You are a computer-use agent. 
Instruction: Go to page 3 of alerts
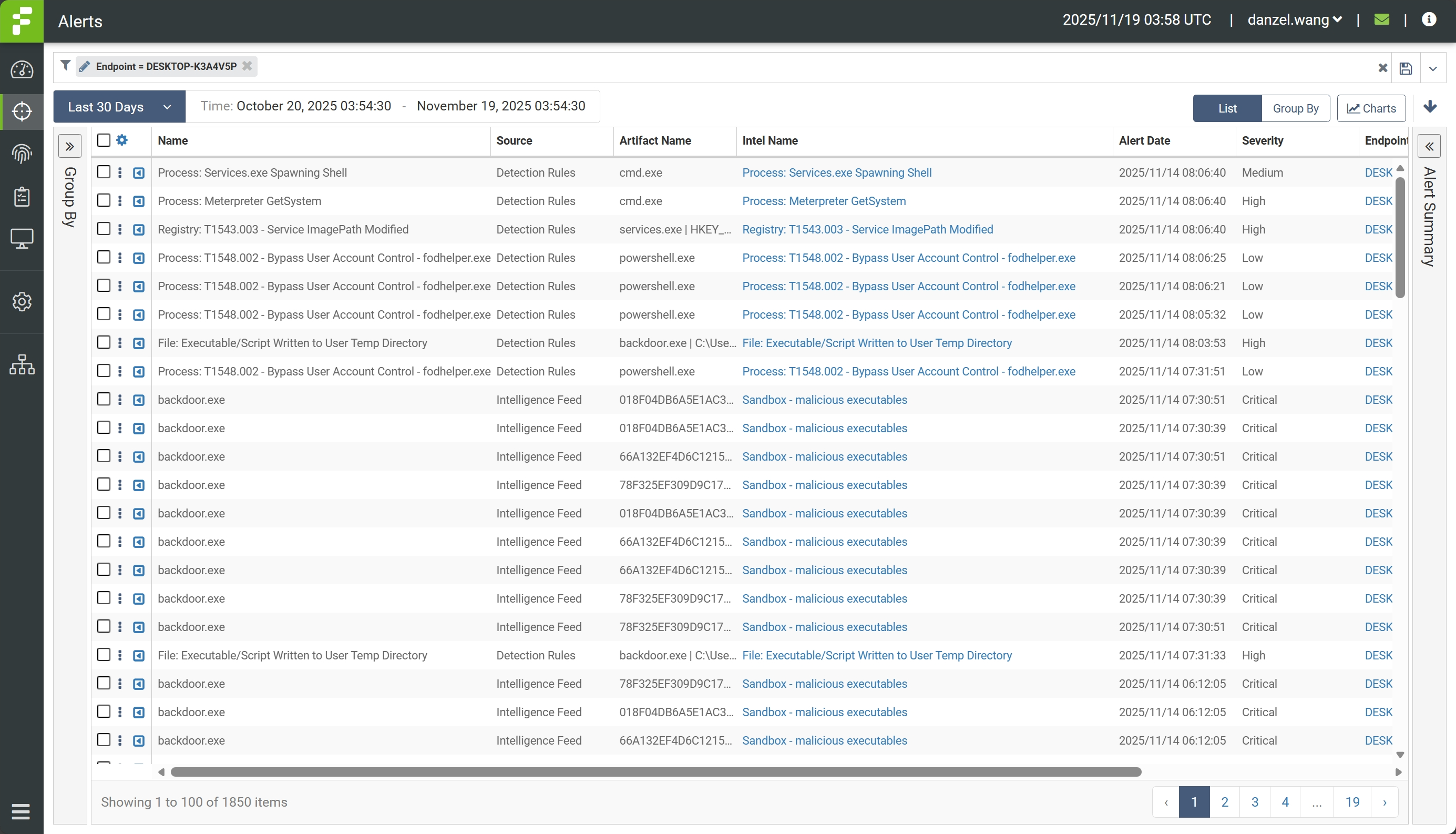click(x=1255, y=802)
